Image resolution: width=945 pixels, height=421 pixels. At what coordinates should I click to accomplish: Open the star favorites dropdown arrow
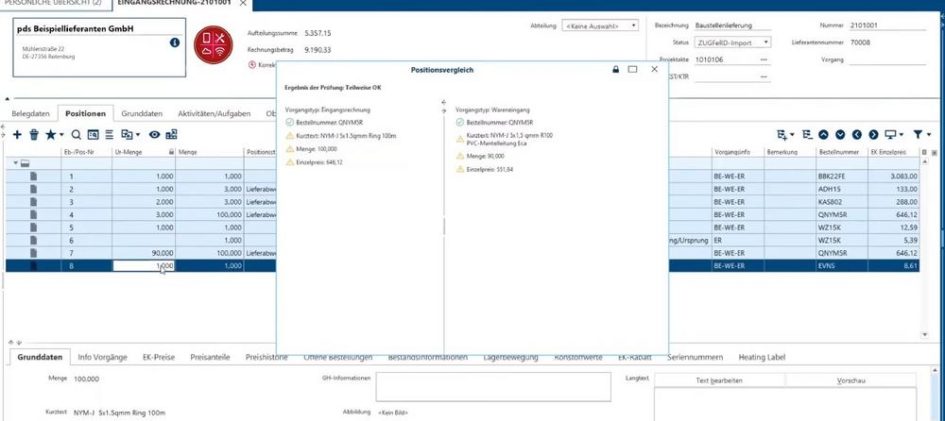(61, 136)
